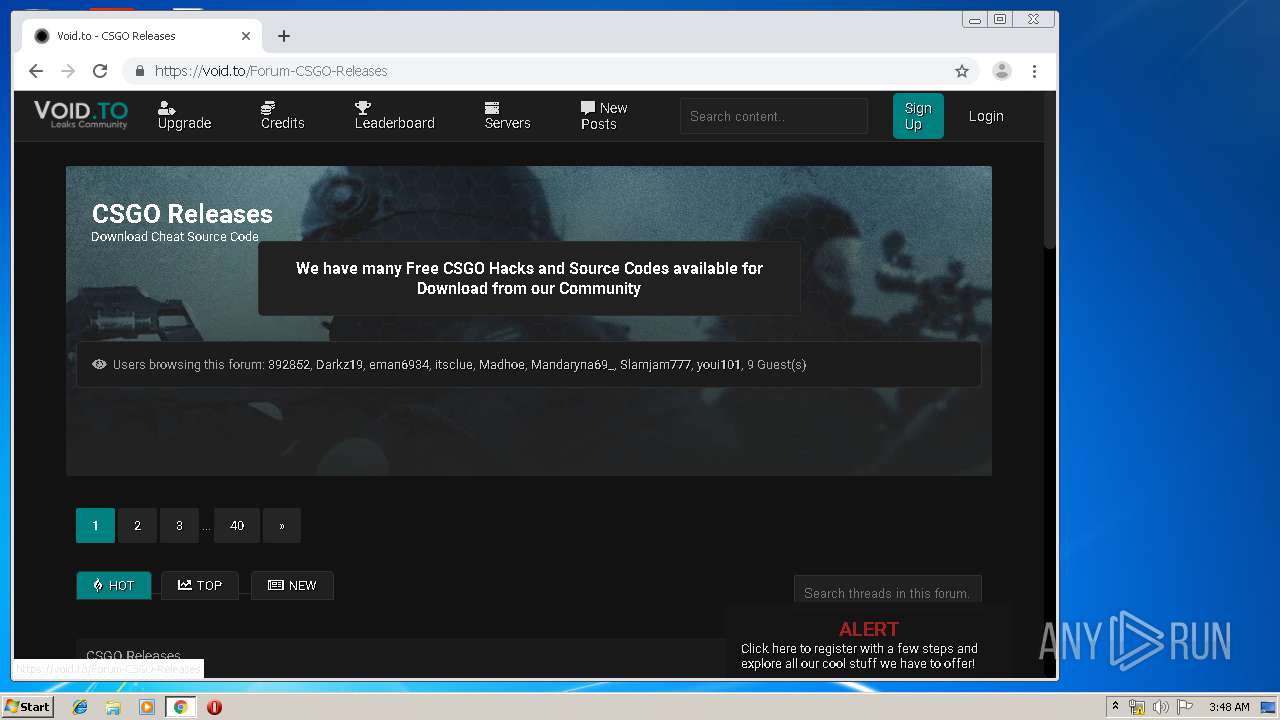The width and height of the screenshot is (1280, 720).
Task: Click the browser back arrow
Action: point(36,71)
